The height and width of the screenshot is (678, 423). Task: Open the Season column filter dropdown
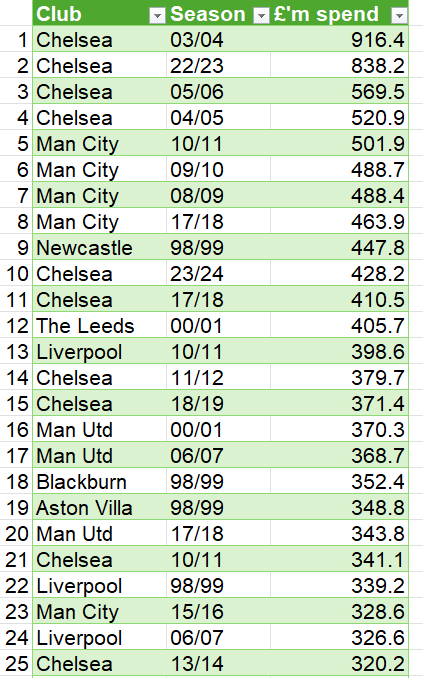pos(261,16)
